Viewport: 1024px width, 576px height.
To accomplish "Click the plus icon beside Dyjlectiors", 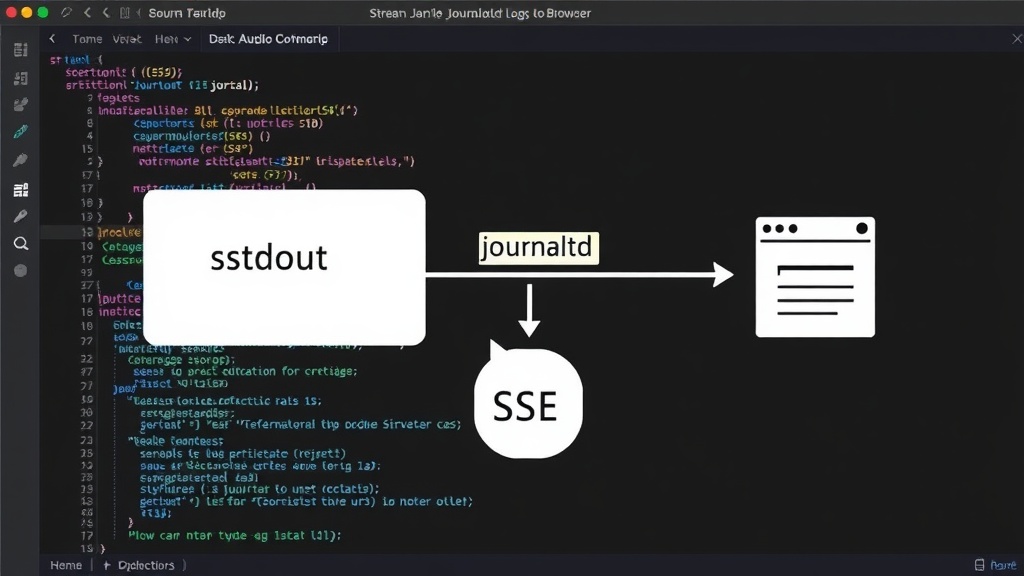I will pyautogui.click(x=106, y=565).
